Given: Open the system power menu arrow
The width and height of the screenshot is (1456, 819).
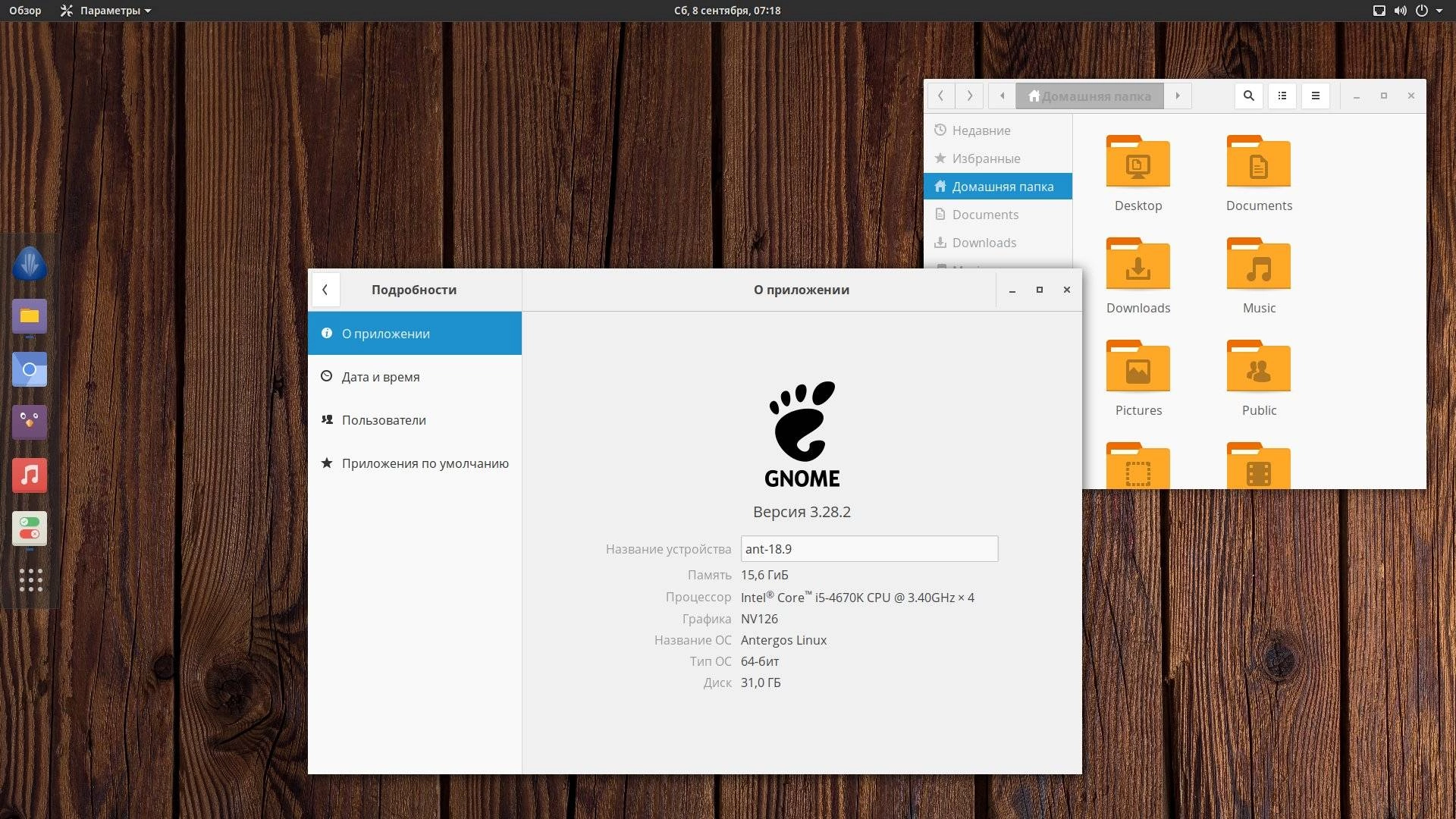Looking at the screenshot, I should tap(1439, 11).
